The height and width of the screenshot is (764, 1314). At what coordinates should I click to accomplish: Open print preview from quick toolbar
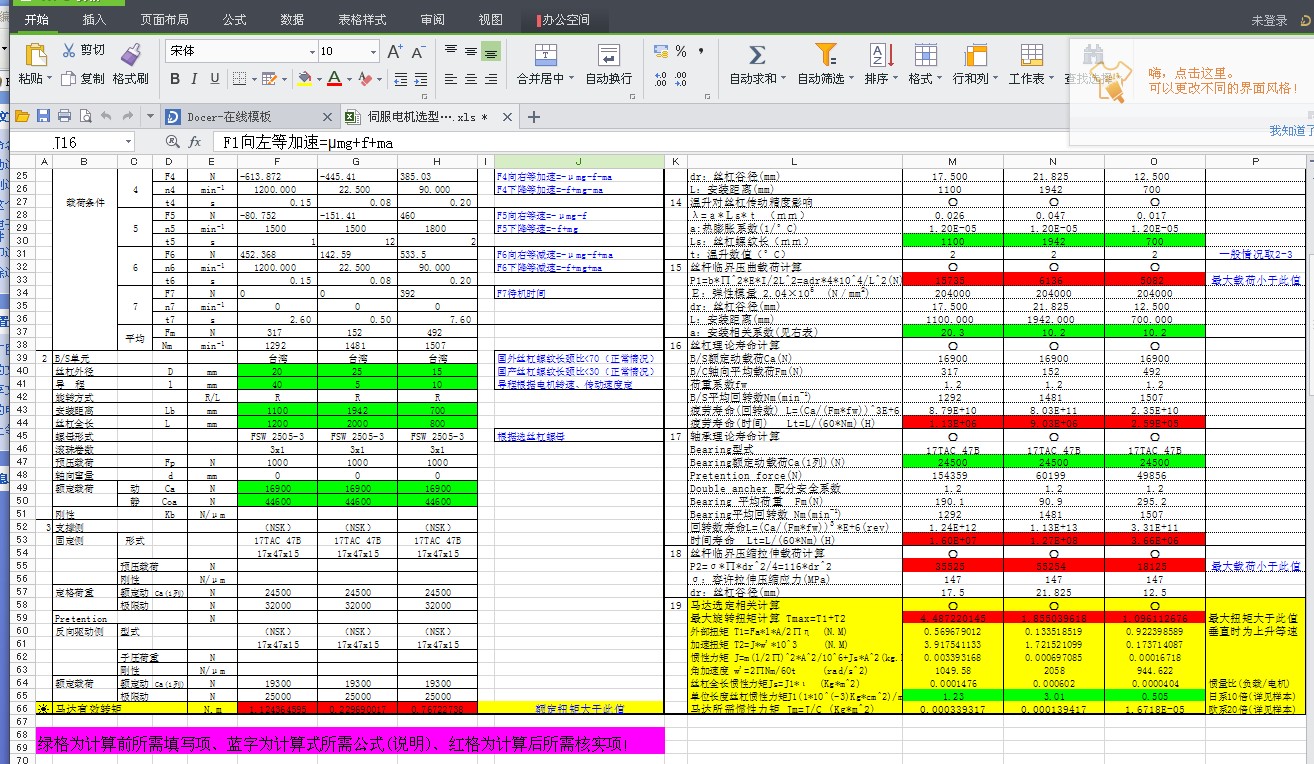click(85, 116)
